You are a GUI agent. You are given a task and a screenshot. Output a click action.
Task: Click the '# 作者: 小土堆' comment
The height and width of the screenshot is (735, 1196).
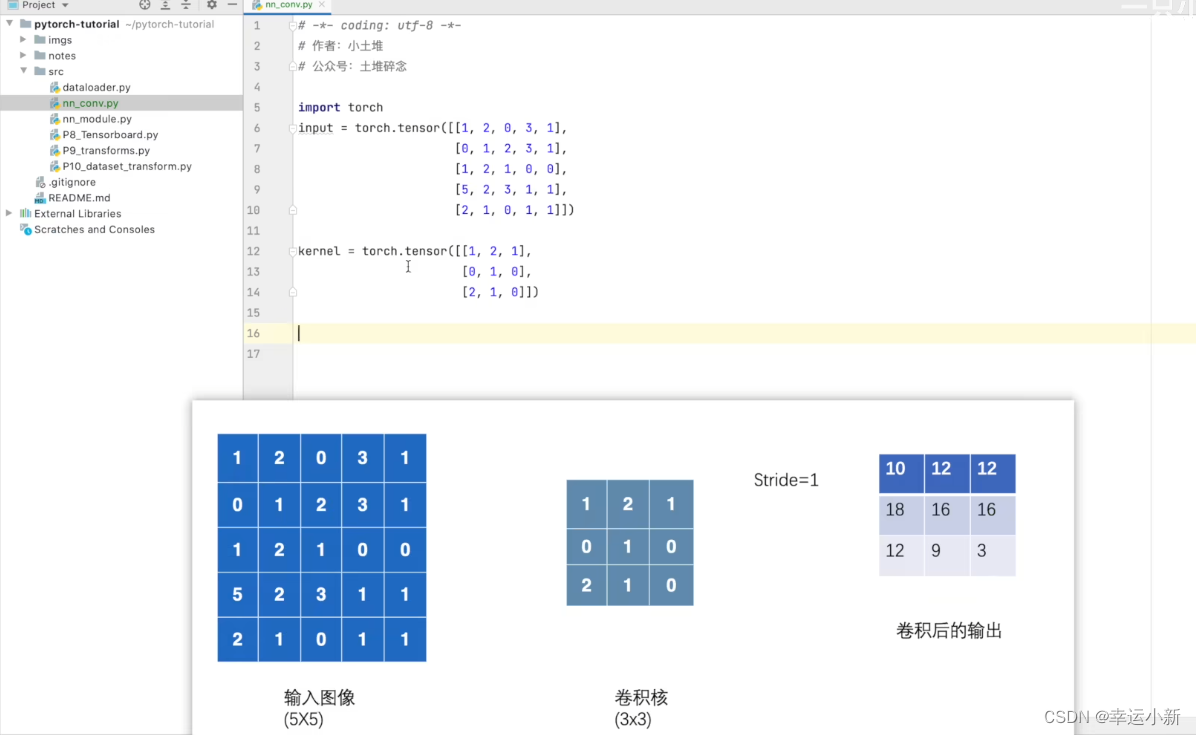tap(340, 46)
